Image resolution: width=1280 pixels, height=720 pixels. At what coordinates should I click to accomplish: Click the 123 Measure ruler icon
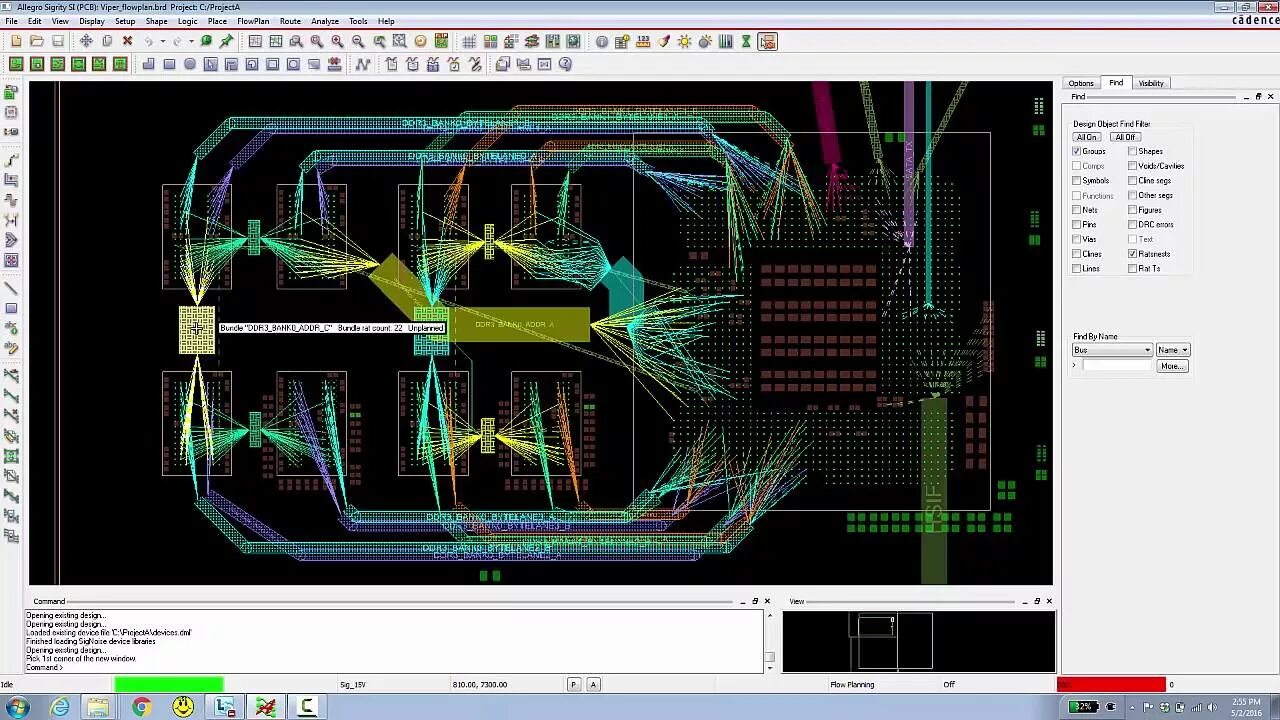tap(643, 41)
